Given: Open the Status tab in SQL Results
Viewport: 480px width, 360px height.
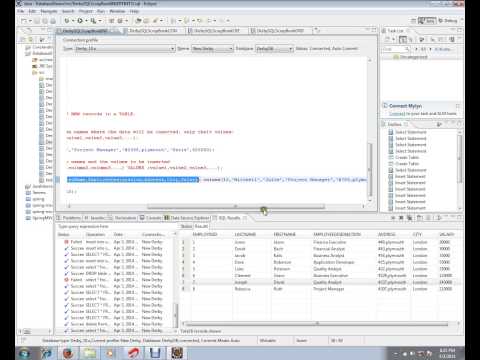Looking at the screenshot, I should tap(186, 226).
